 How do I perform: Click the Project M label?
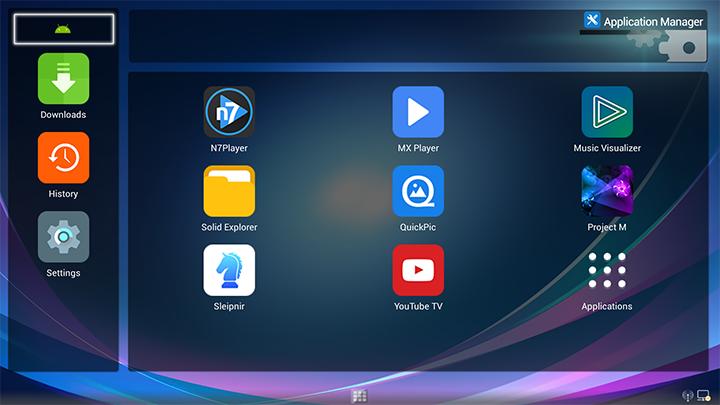(x=607, y=227)
